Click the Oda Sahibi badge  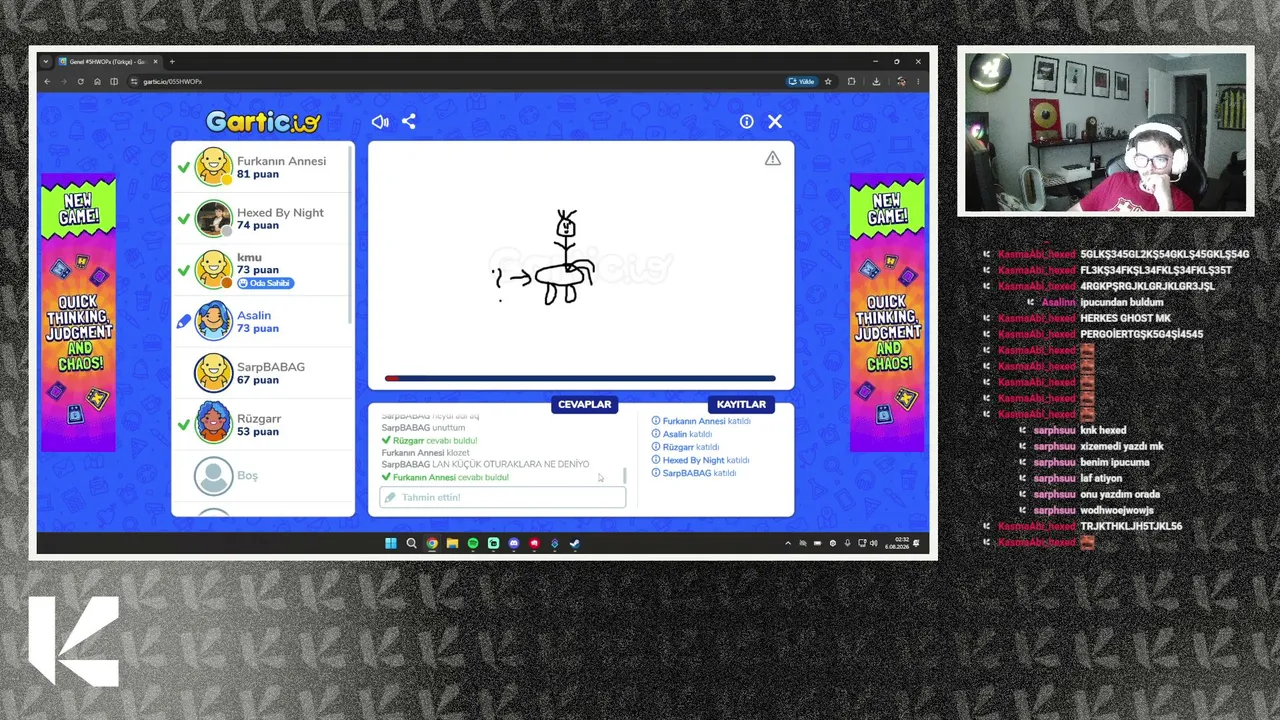[265, 283]
